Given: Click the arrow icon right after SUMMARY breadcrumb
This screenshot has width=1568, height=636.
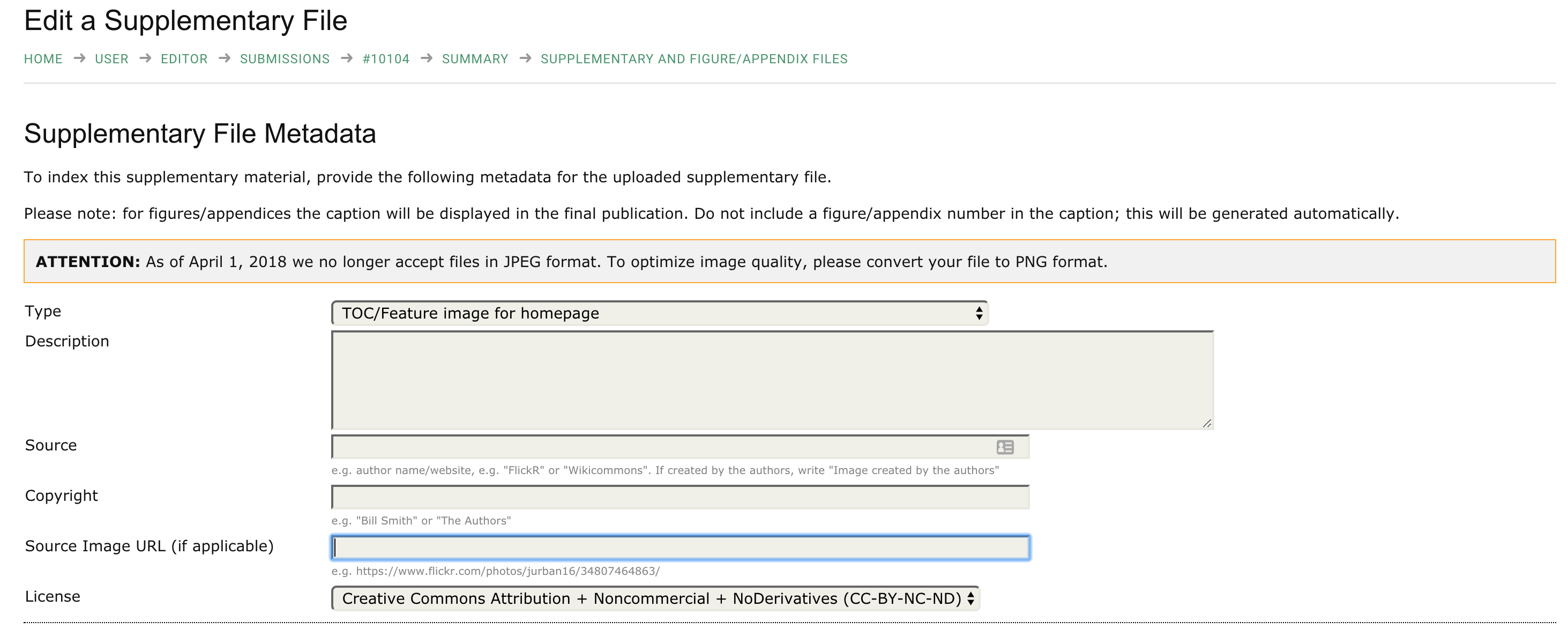Looking at the screenshot, I should (525, 58).
